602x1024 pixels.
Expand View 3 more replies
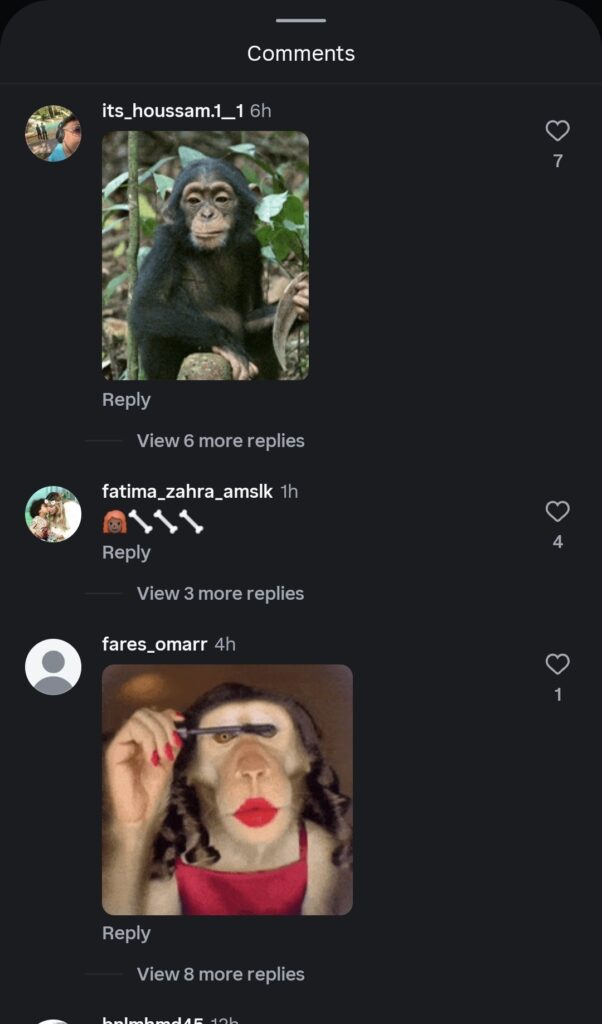click(x=221, y=594)
